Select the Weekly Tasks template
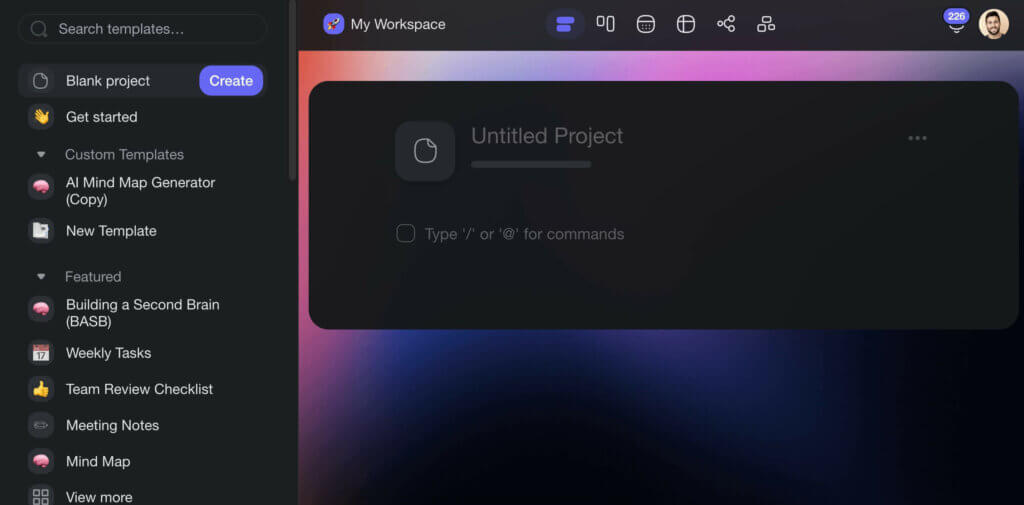 [108, 353]
